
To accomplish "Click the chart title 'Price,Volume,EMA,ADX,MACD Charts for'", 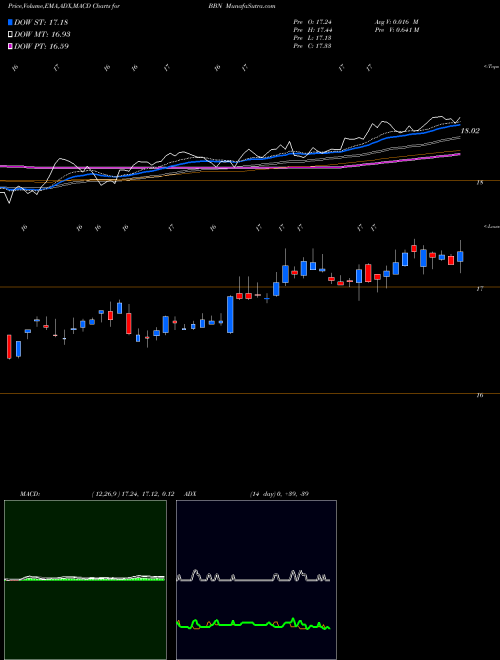I will point(64,6).
